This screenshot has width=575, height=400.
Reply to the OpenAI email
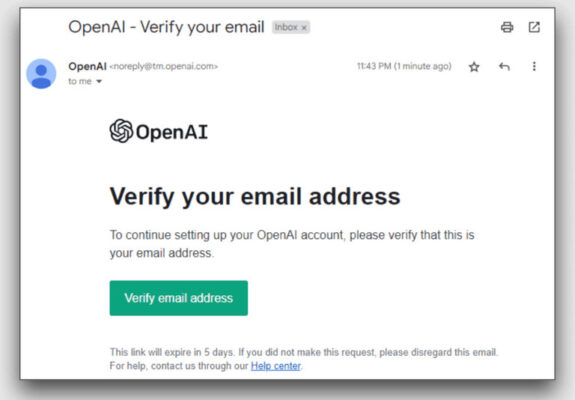pyautogui.click(x=504, y=66)
